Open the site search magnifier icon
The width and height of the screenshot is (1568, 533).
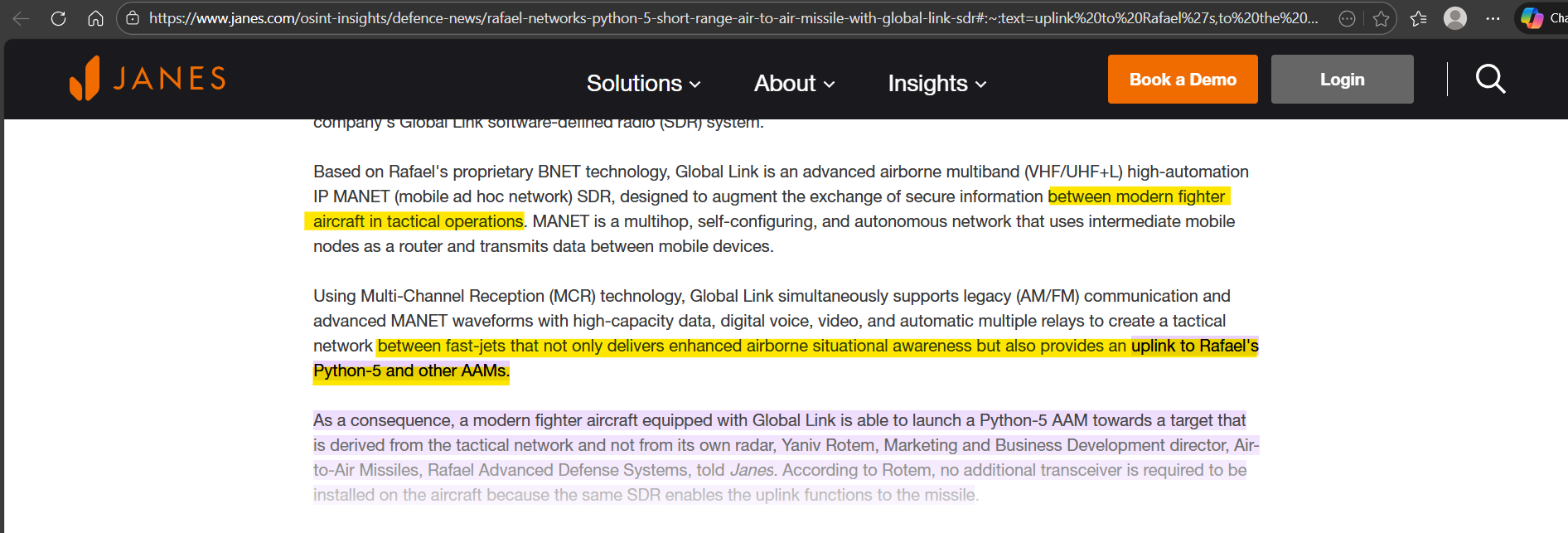[1490, 80]
